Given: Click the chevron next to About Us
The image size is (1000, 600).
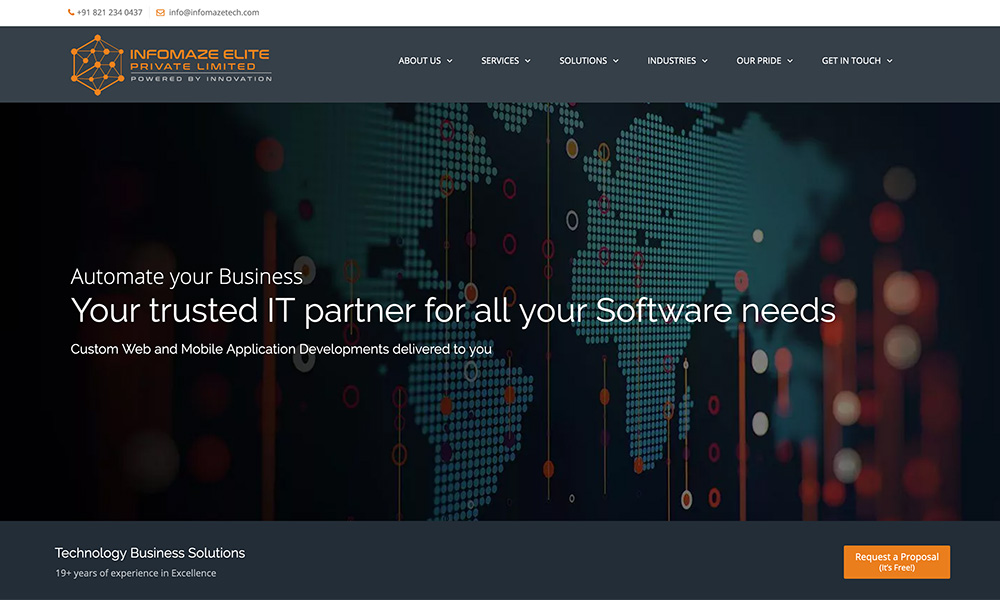Looking at the screenshot, I should (x=449, y=61).
